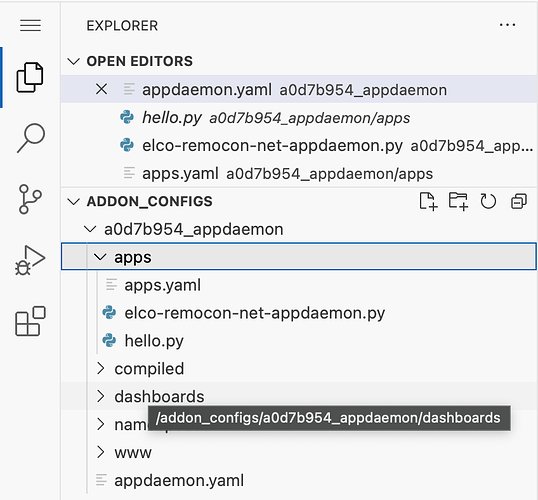Open the Run and Debug view

click(x=30, y=260)
